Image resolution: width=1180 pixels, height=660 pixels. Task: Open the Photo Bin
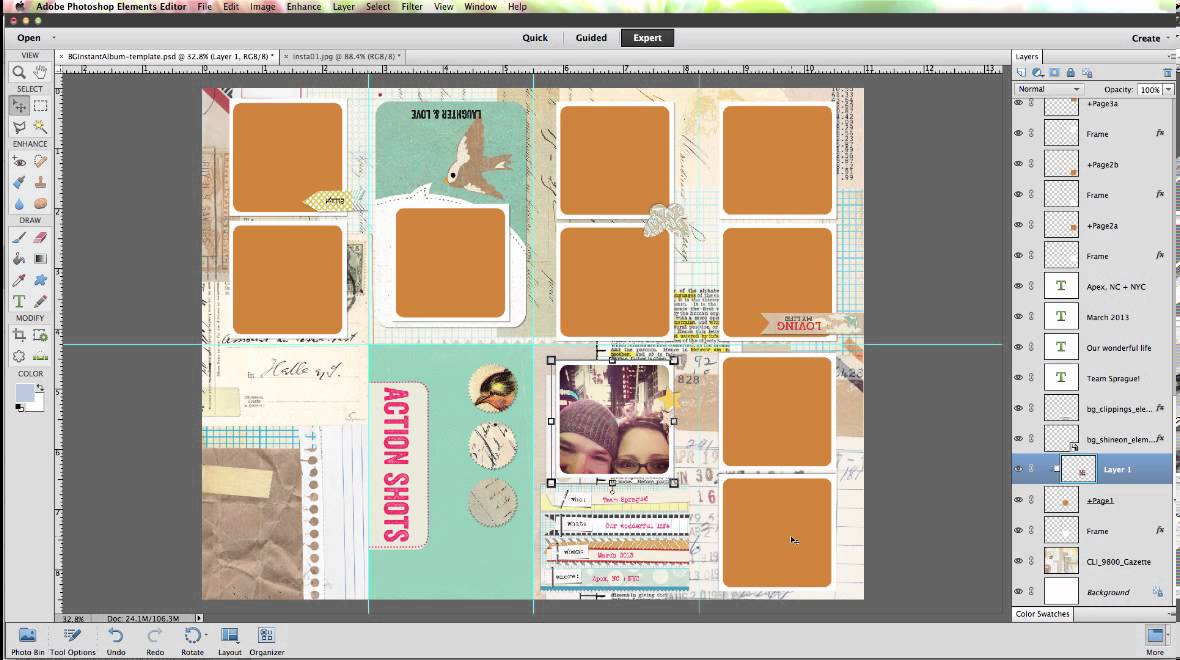coord(28,641)
